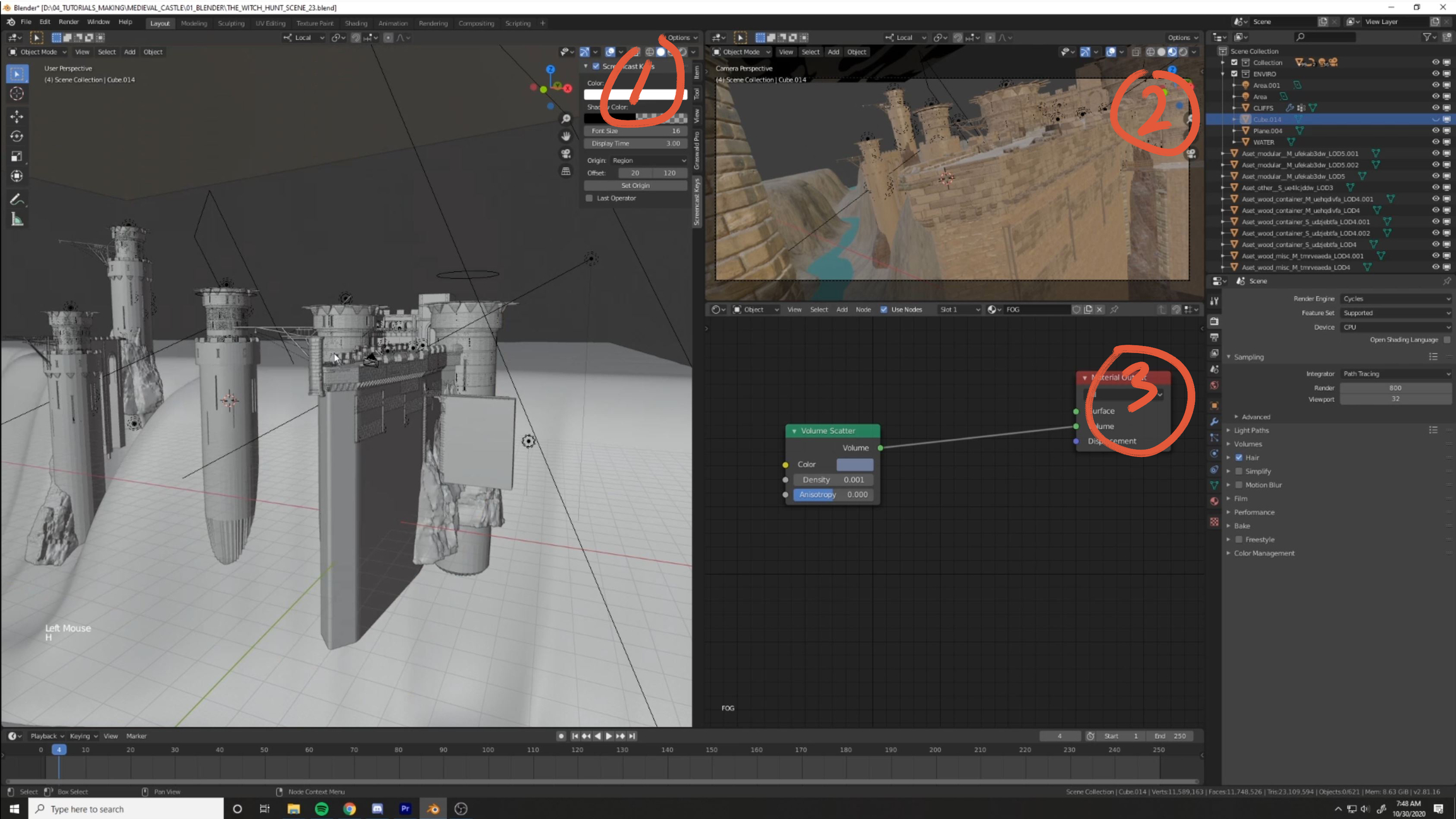Open the Render menu in top bar
Viewport: 1456px width, 819px height.
(x=69, y=22)
